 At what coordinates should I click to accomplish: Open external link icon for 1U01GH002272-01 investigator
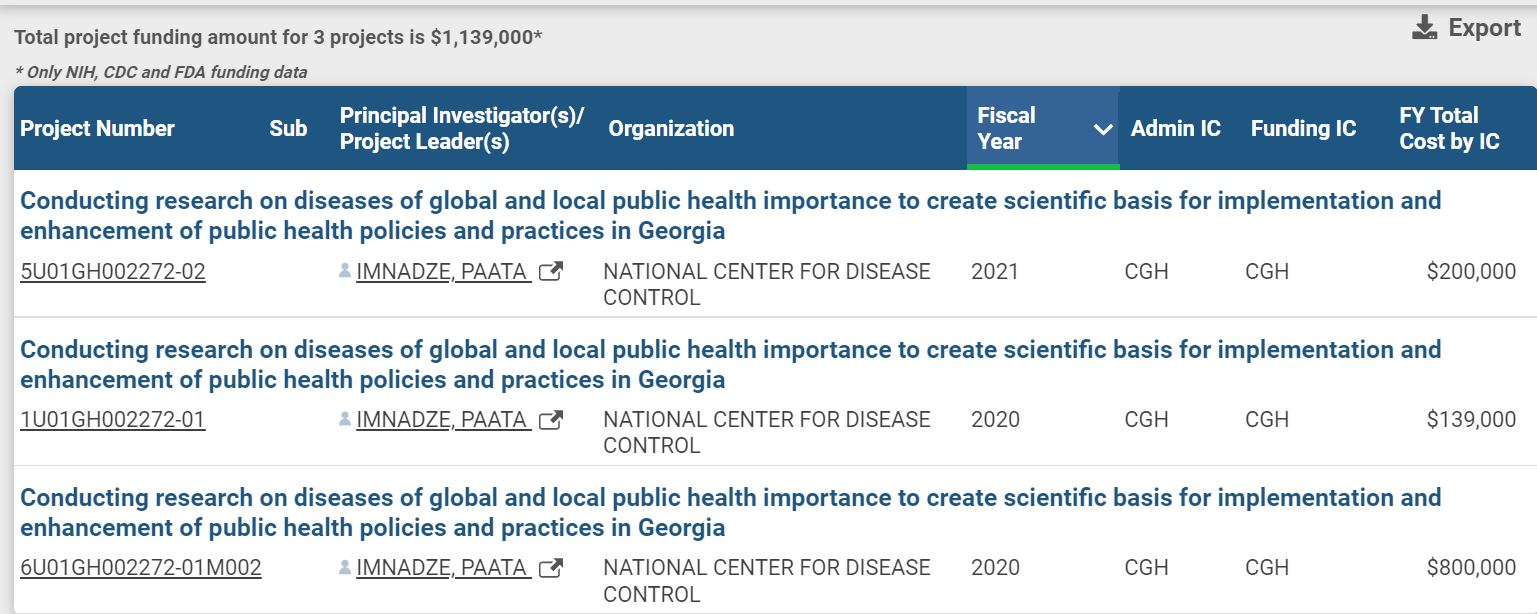point(550,420)
